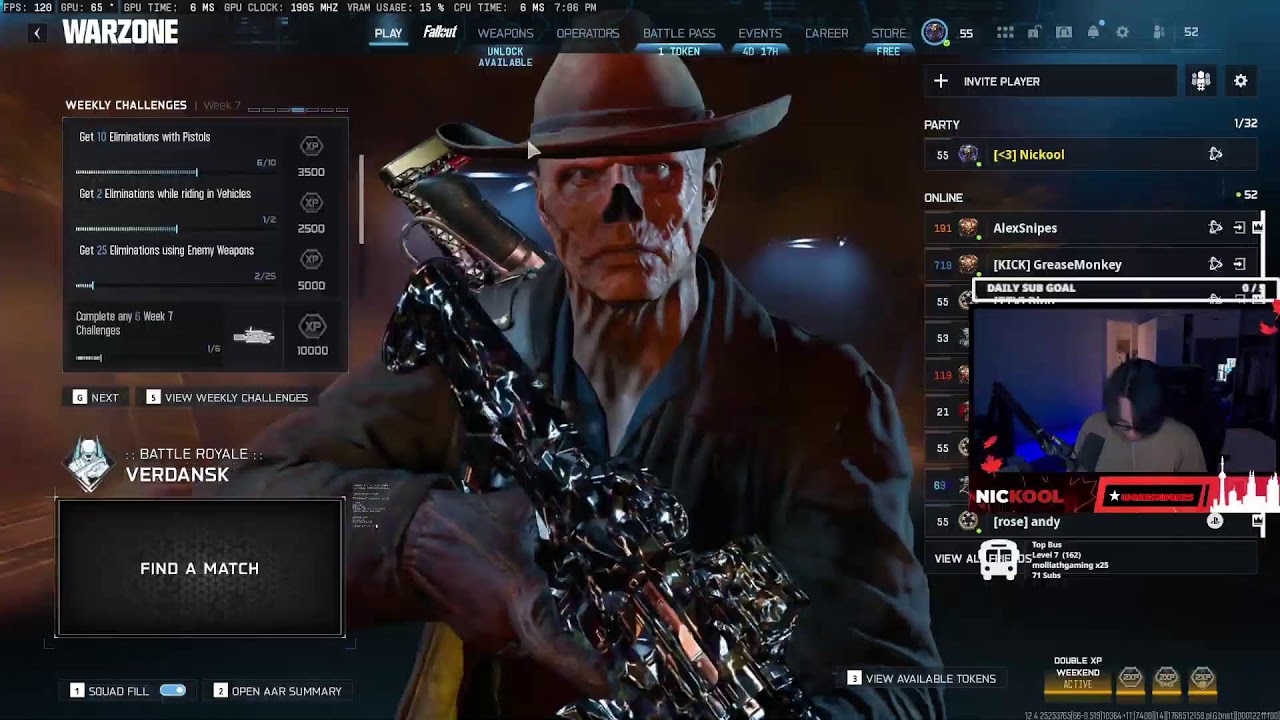Click the week pager segments next to Week 7
Image resolution: width=1280 pixels, height=720 pixels.
298,109
